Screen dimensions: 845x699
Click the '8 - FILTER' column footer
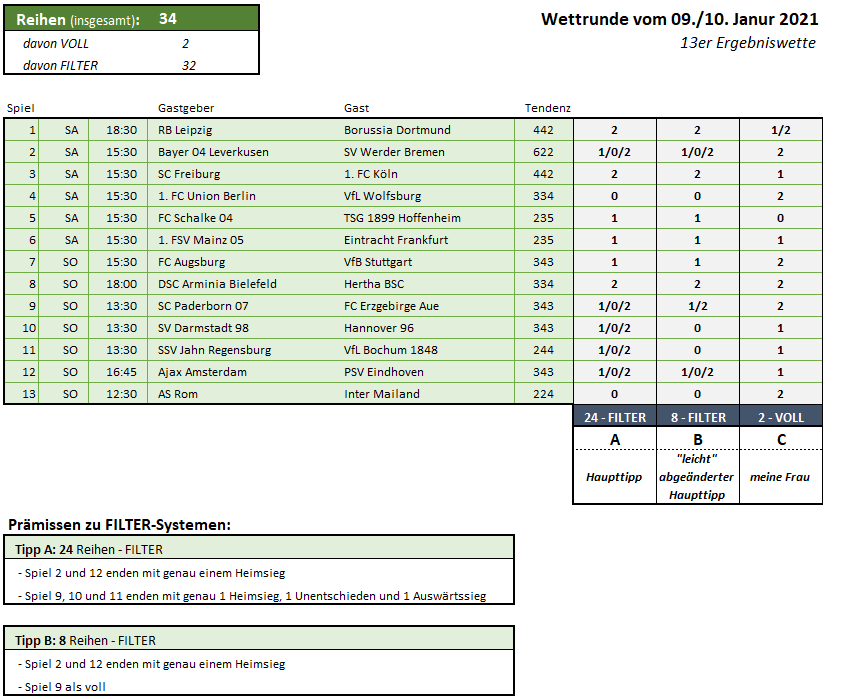pyautogui.click(x=698, y=418)
